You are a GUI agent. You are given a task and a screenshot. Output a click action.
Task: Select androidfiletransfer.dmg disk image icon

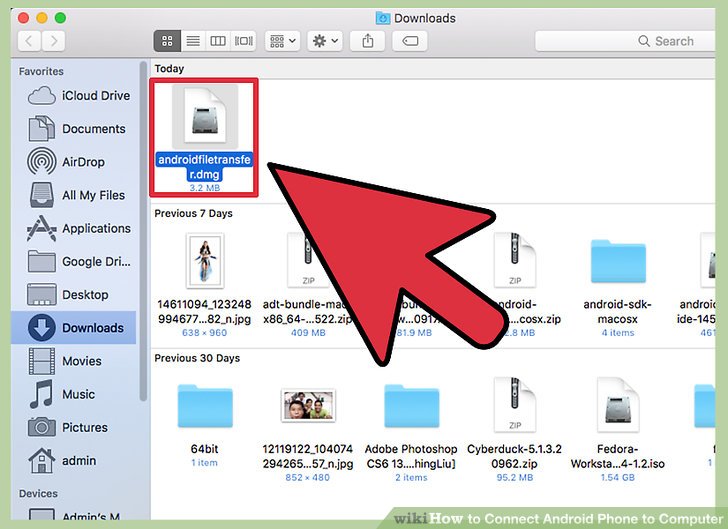point(205,117)
